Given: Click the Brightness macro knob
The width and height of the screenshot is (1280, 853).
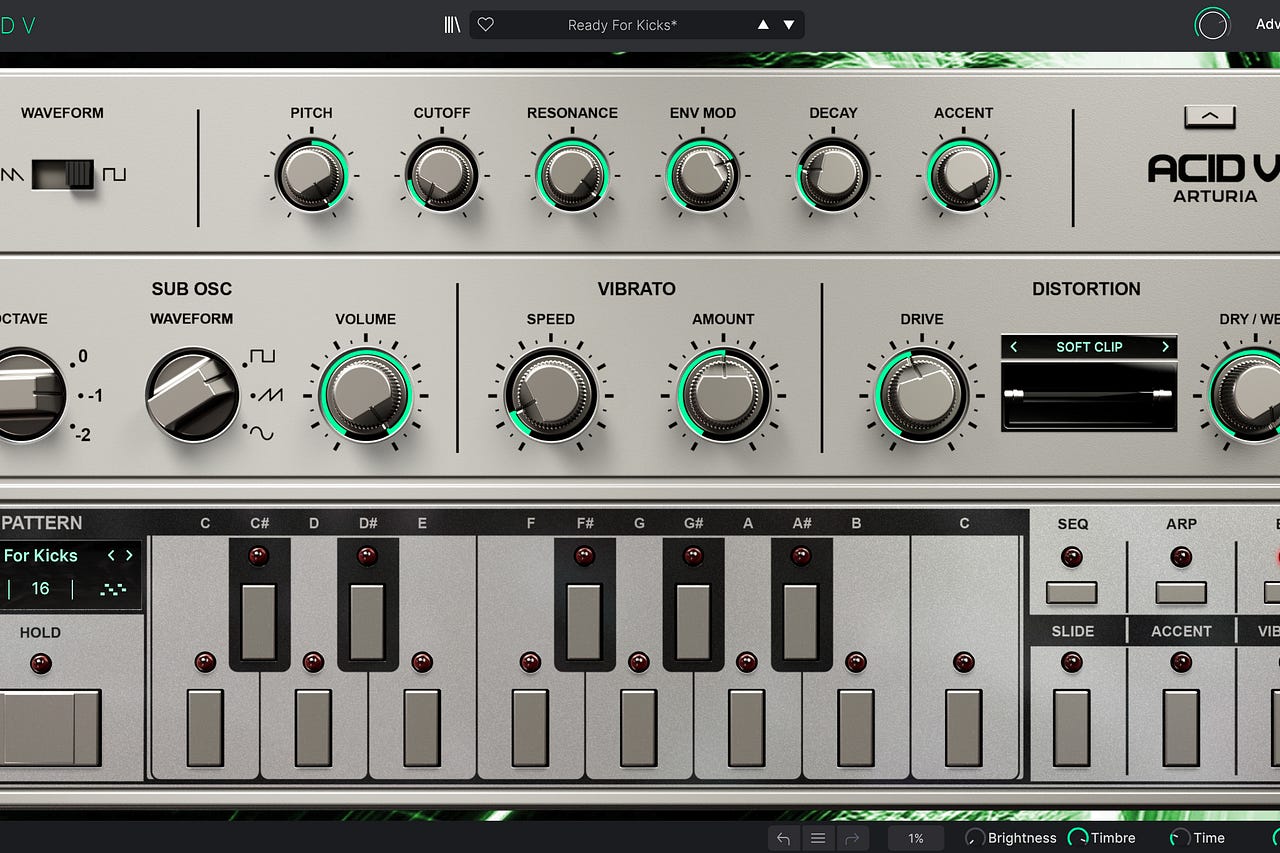Looking at the screenshot, I should (x=975, y=838).
